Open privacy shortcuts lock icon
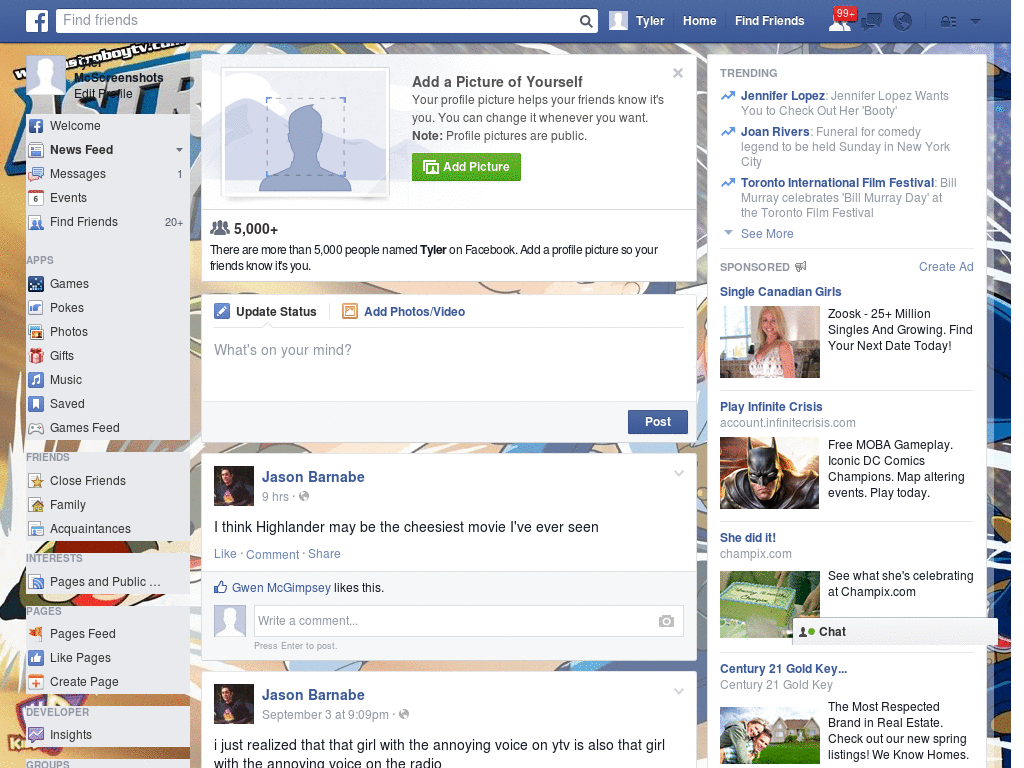 [x=948, y=22]
